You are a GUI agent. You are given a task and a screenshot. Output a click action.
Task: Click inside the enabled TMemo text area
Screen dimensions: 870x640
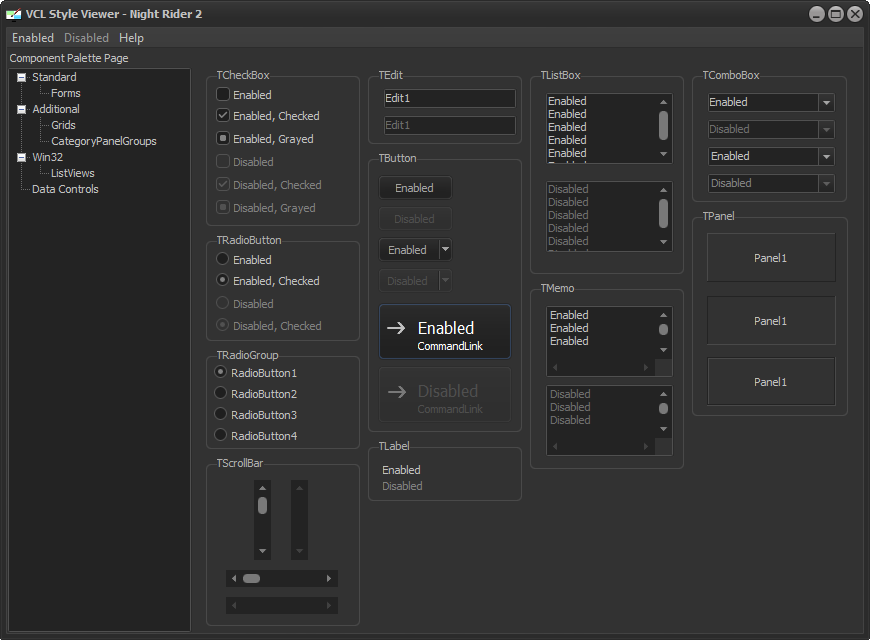click(601, 334)
